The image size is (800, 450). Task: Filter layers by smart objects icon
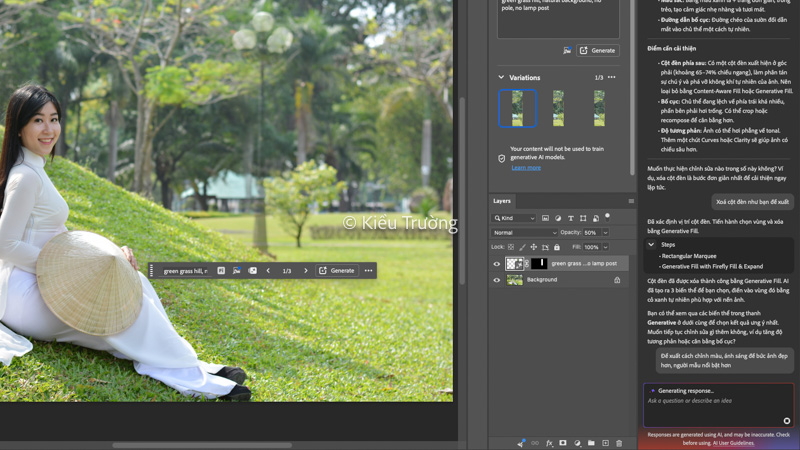tap(595, 218)
